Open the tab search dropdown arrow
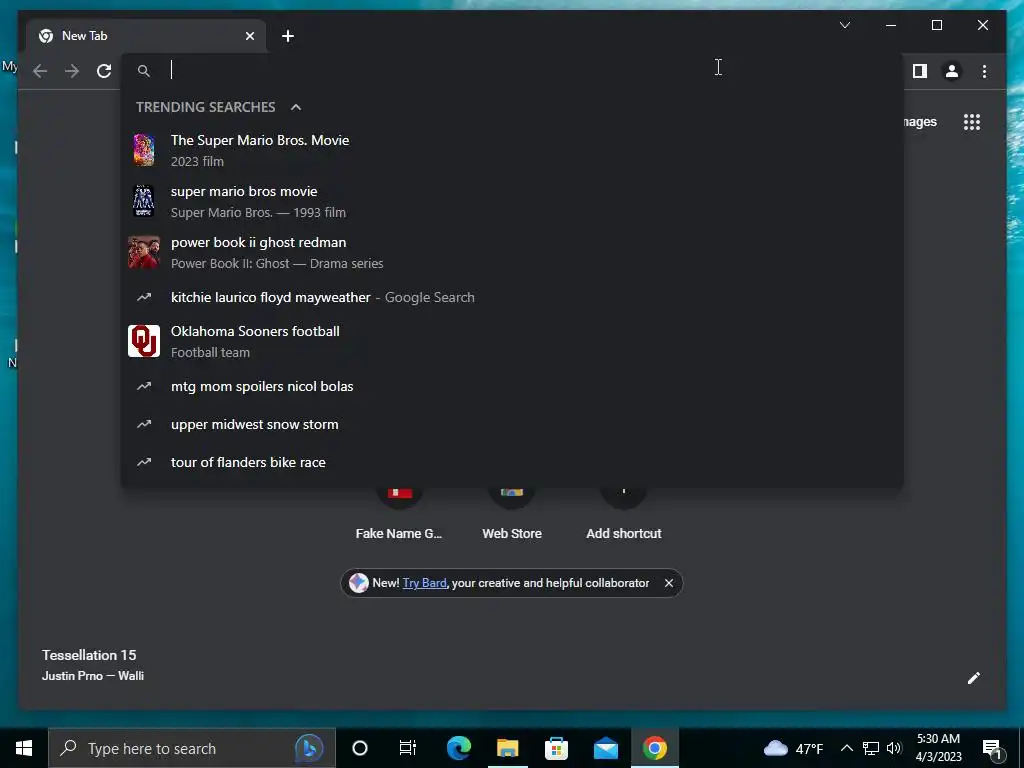Image resolution: width=1024 pixels, height=768 pixels. (x=844, y=25)
